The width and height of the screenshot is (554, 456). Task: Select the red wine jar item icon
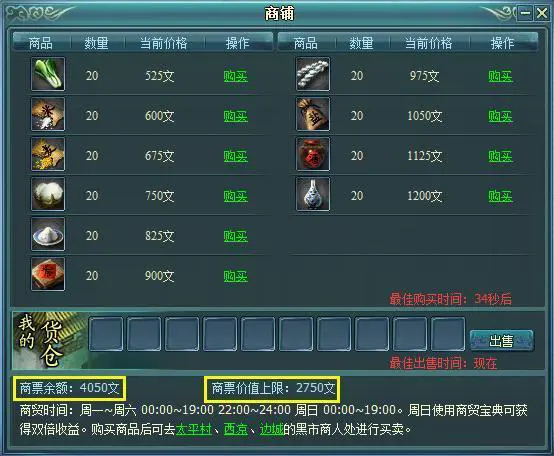click(313, 154)
